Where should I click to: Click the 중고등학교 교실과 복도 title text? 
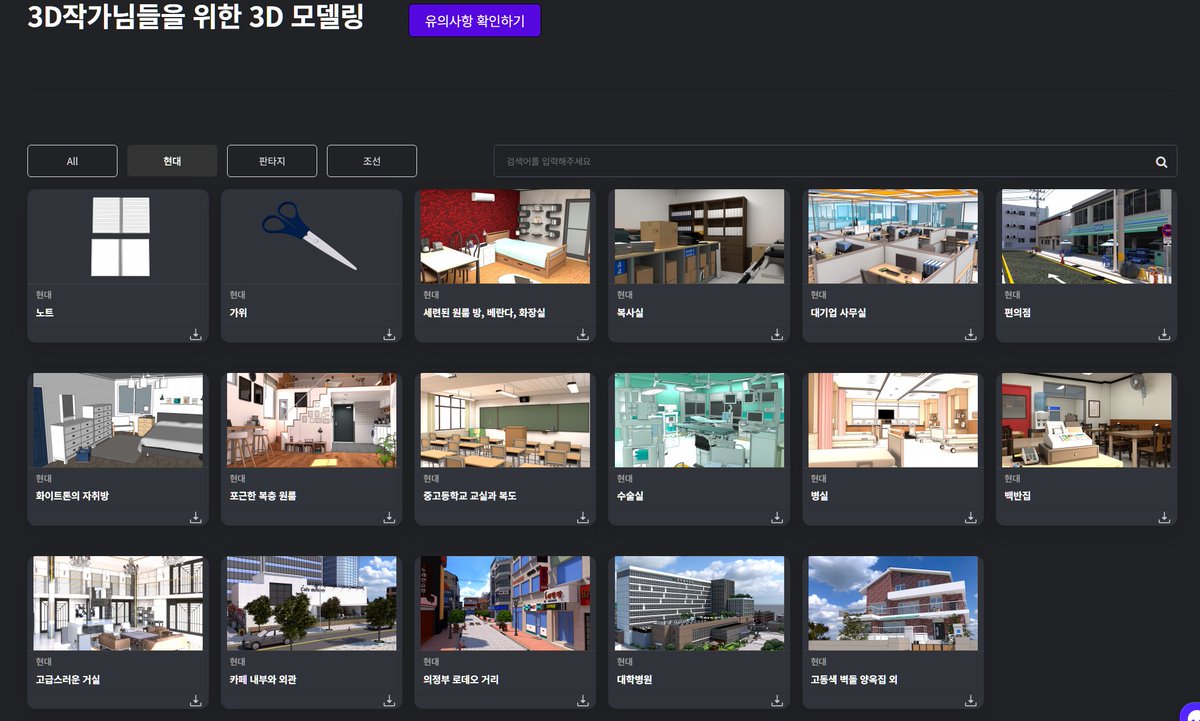click(469, 496)
